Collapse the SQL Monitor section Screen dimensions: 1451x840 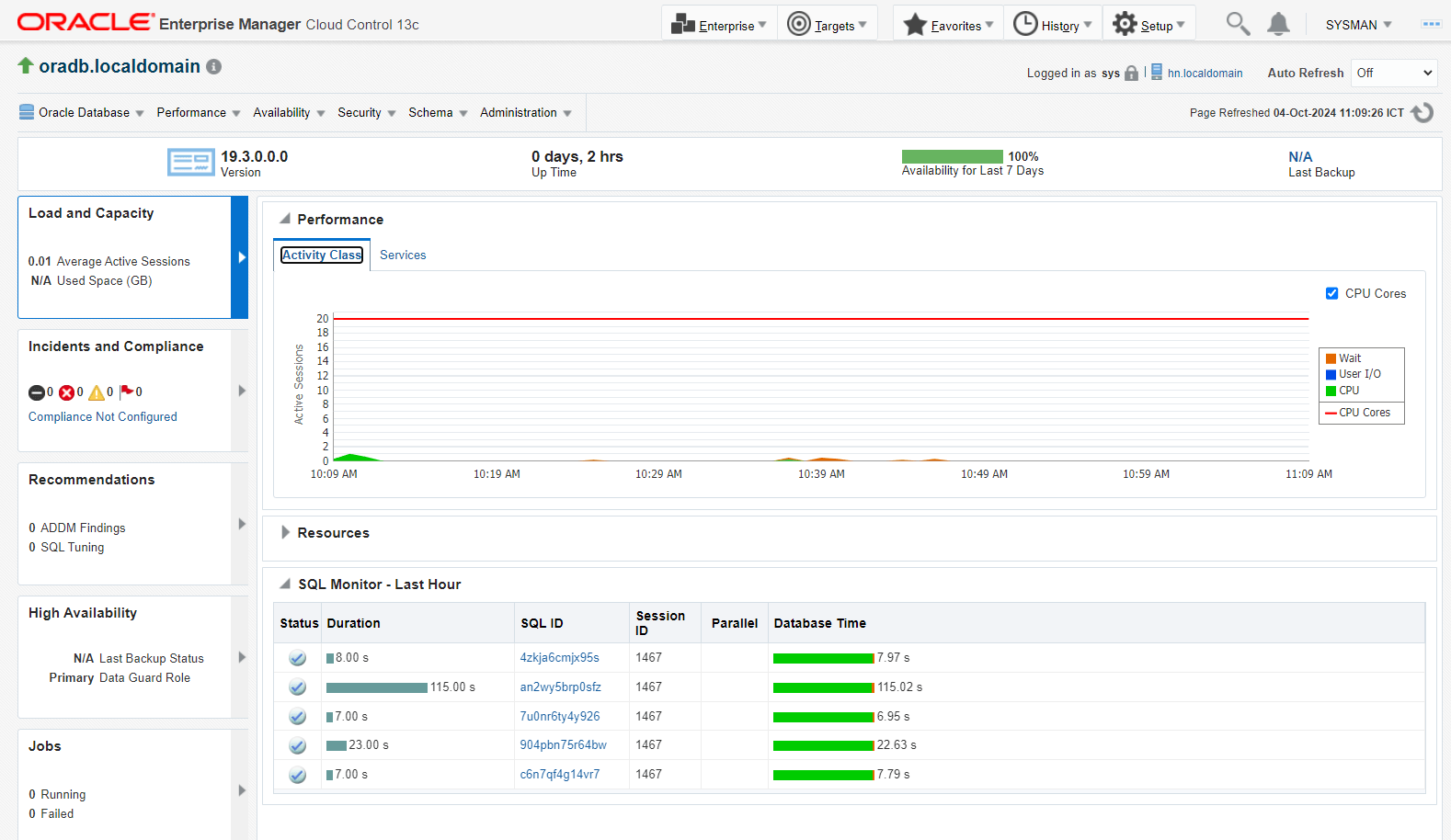coord(285,584)
